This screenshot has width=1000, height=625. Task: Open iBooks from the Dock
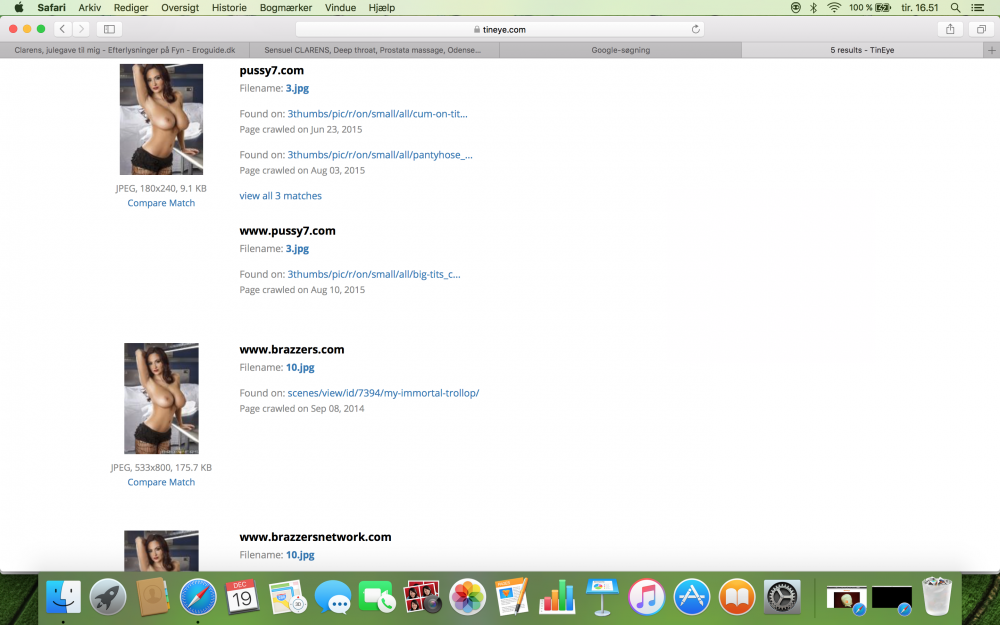737,598
